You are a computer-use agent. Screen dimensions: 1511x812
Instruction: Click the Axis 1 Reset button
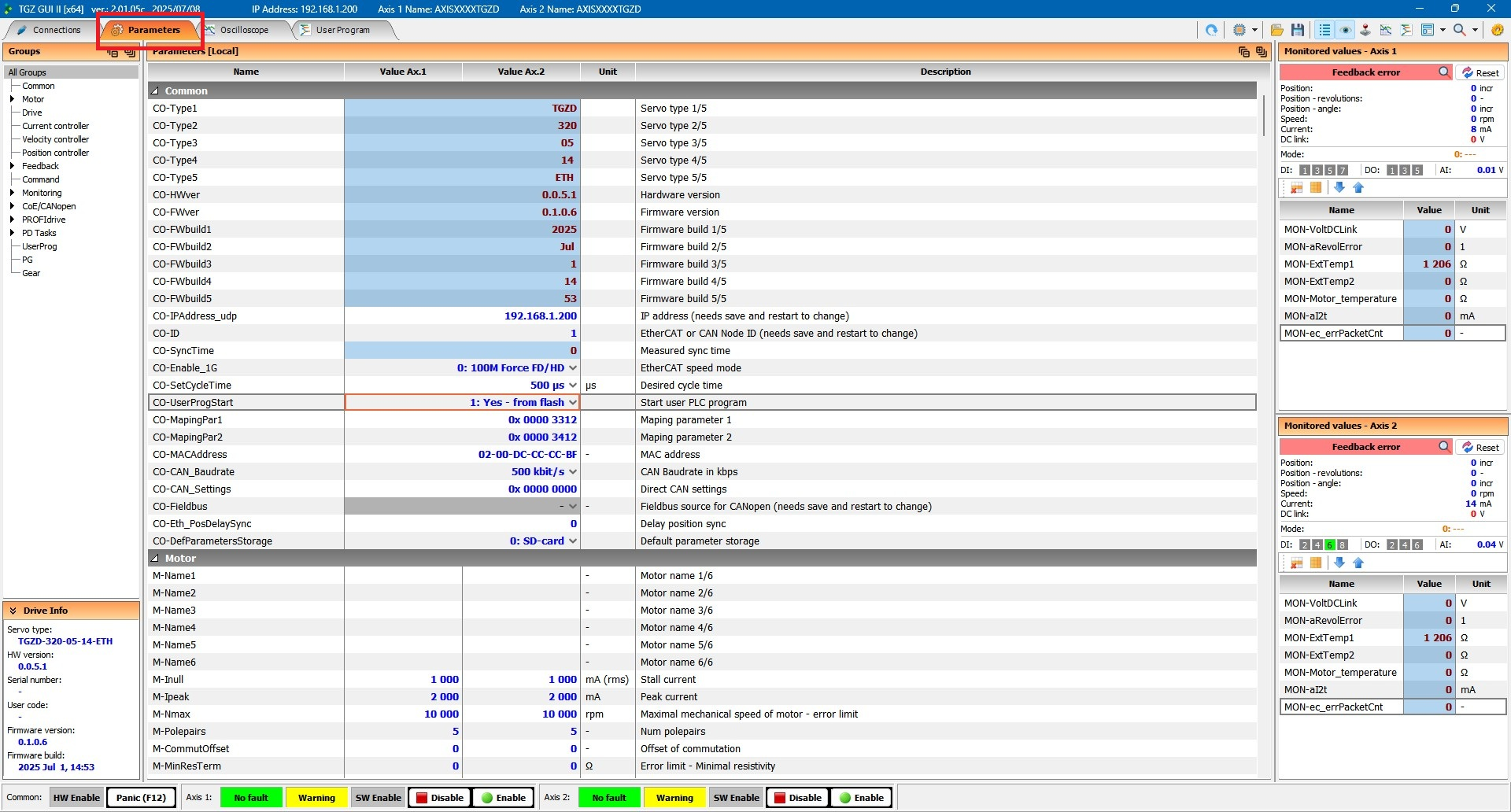(1480, 72)
